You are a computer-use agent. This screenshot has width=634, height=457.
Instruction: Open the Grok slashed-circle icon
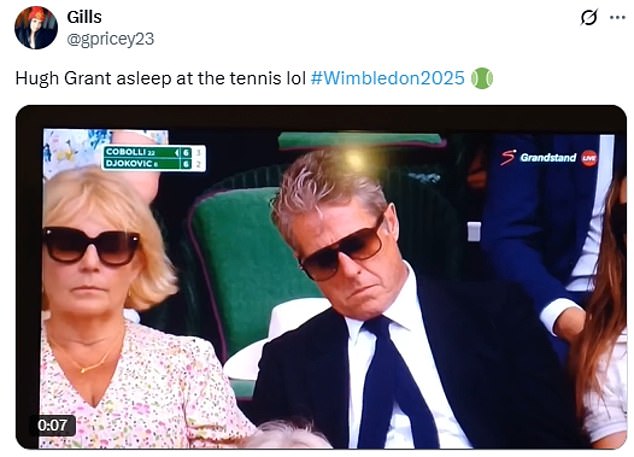588,18
